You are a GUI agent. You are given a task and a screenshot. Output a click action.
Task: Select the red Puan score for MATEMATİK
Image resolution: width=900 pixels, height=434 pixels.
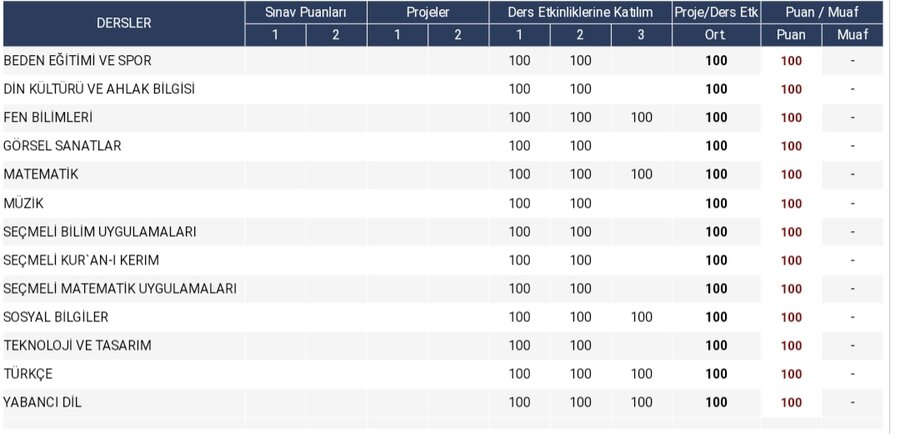pos(791,175)
